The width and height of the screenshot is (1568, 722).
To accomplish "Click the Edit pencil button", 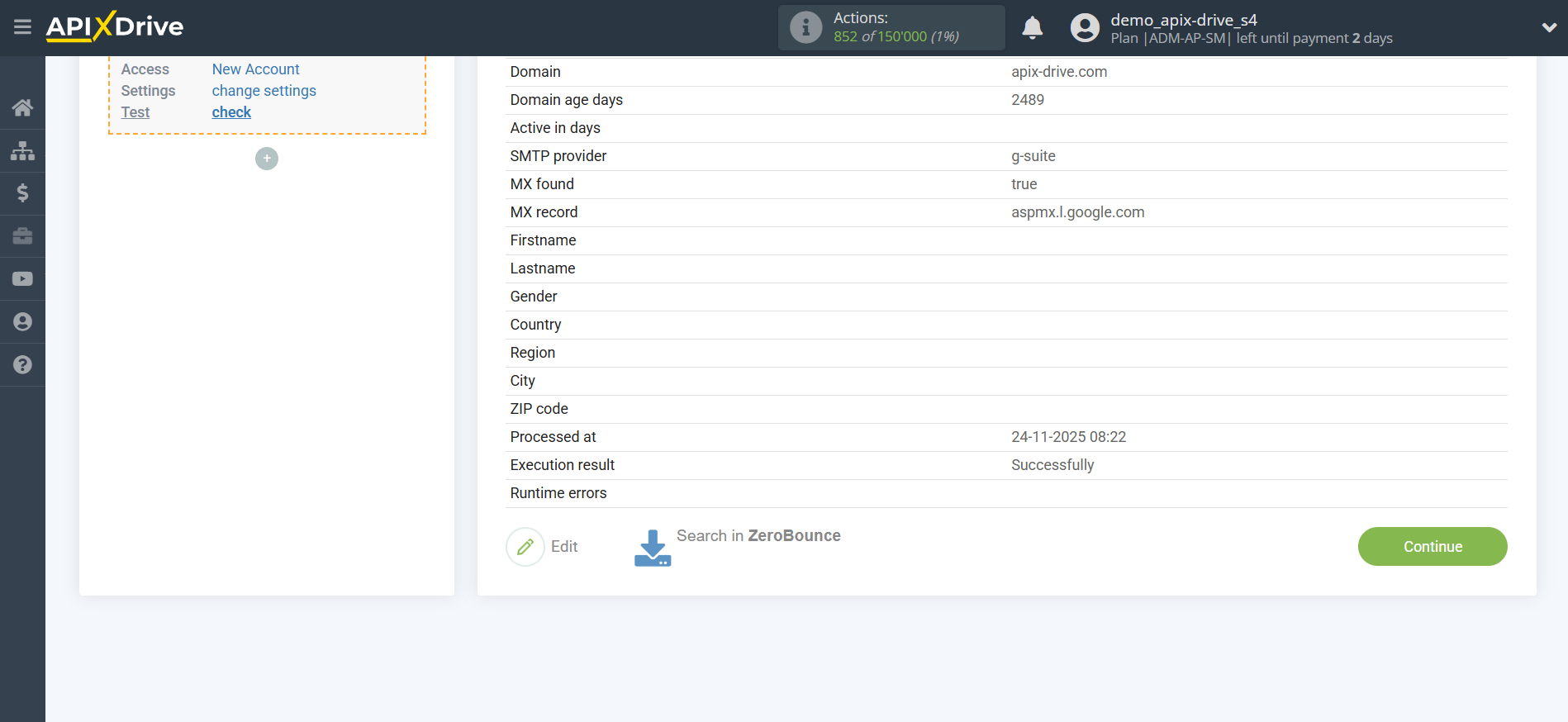I will (525, 547).
